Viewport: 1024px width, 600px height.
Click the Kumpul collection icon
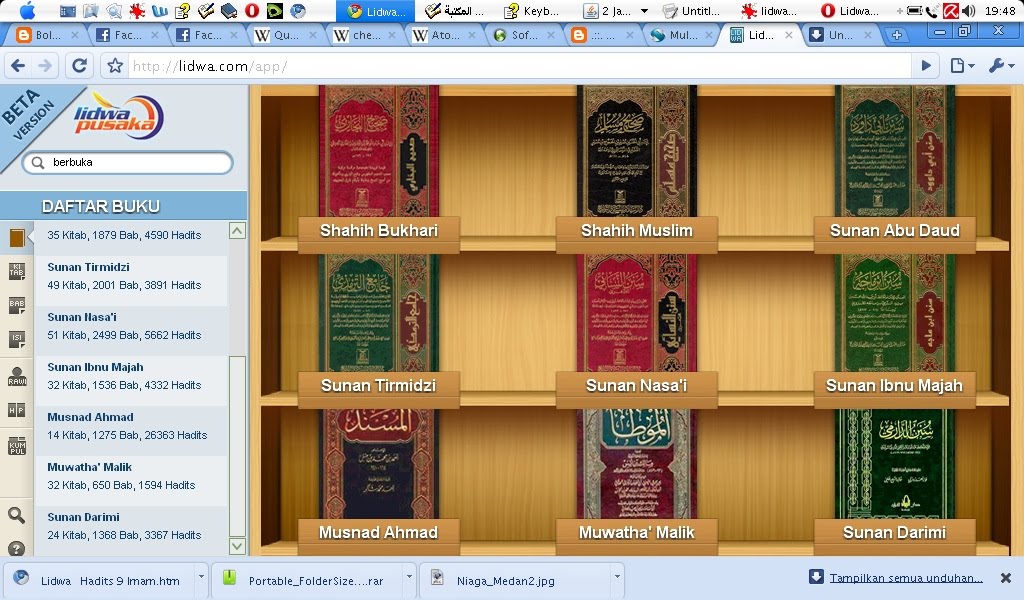click(x=17, y=446)
